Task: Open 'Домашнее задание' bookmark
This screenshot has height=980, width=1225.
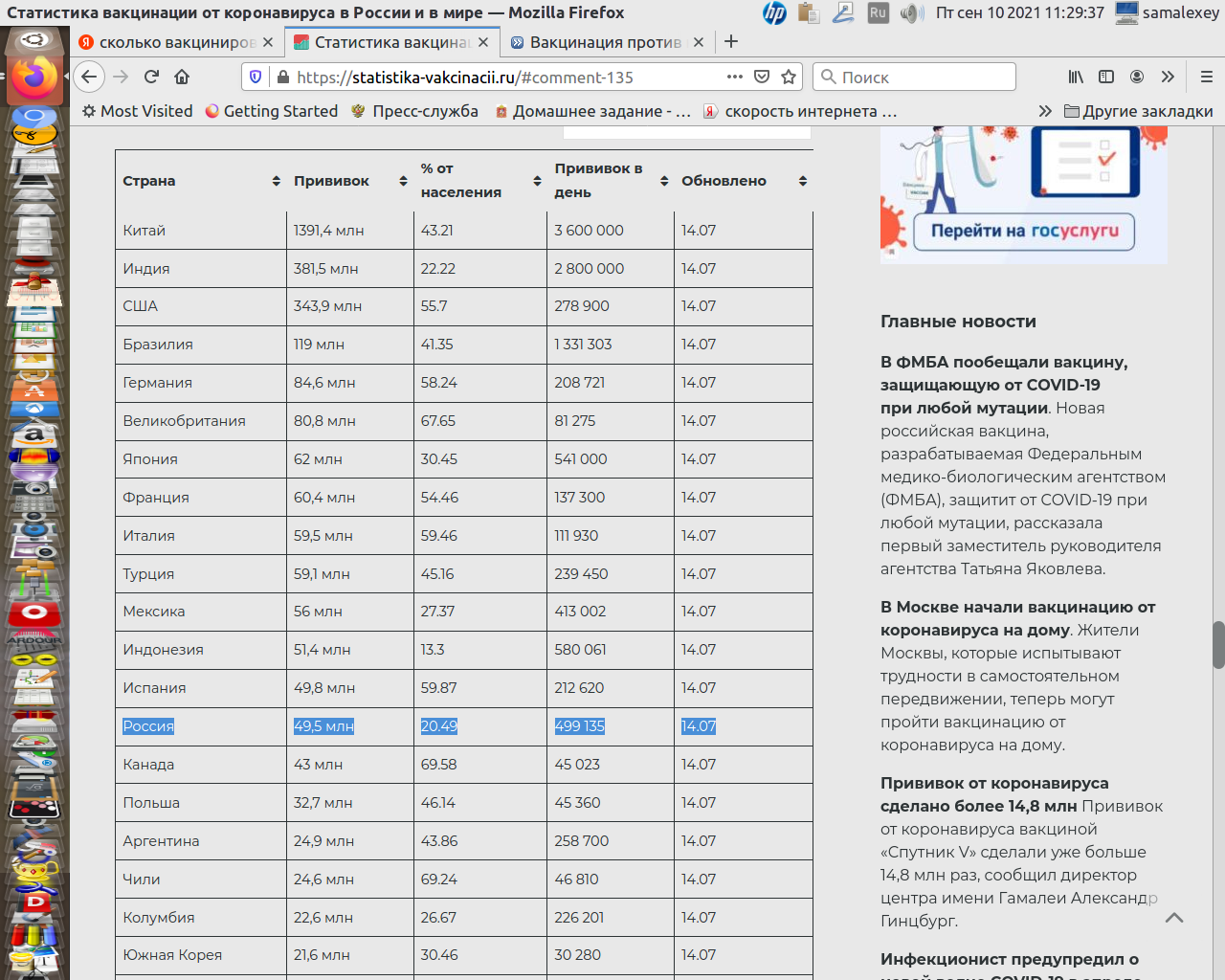Action: 592,111
